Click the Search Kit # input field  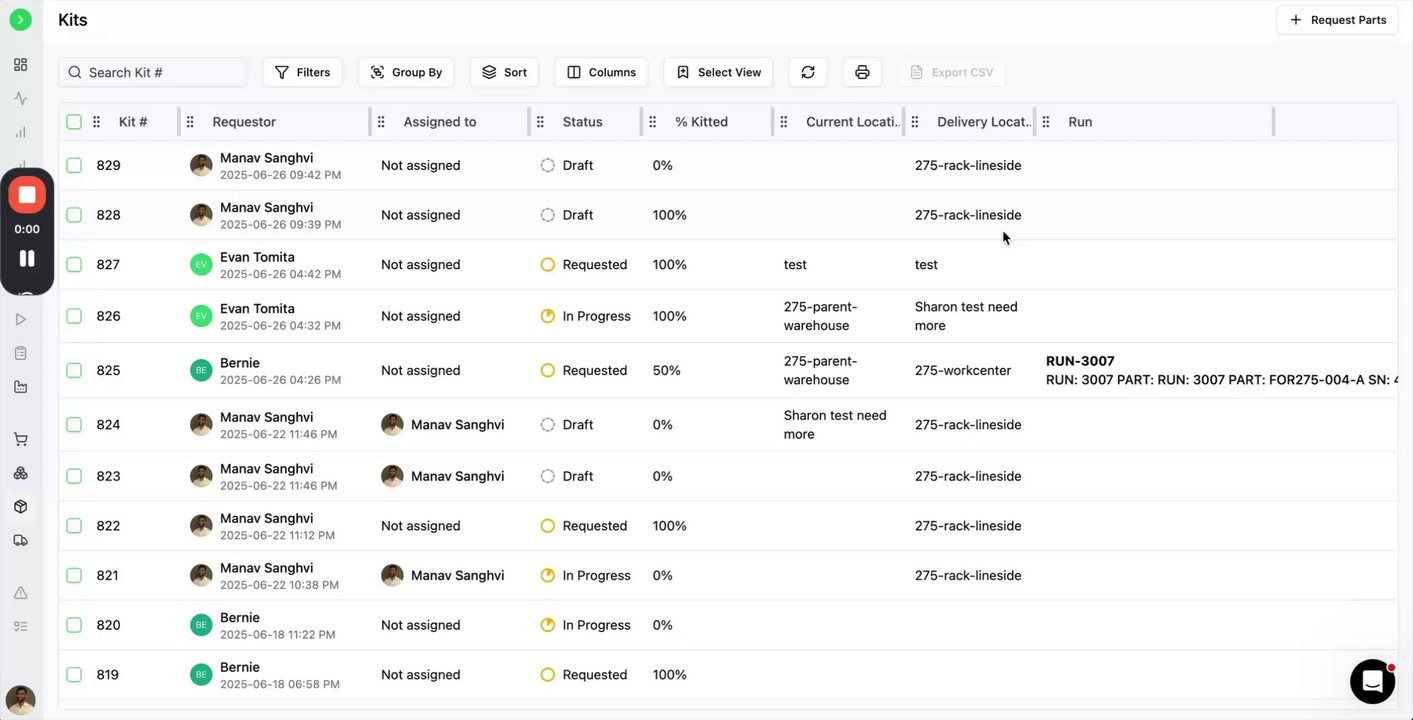(x=160, y=72)
